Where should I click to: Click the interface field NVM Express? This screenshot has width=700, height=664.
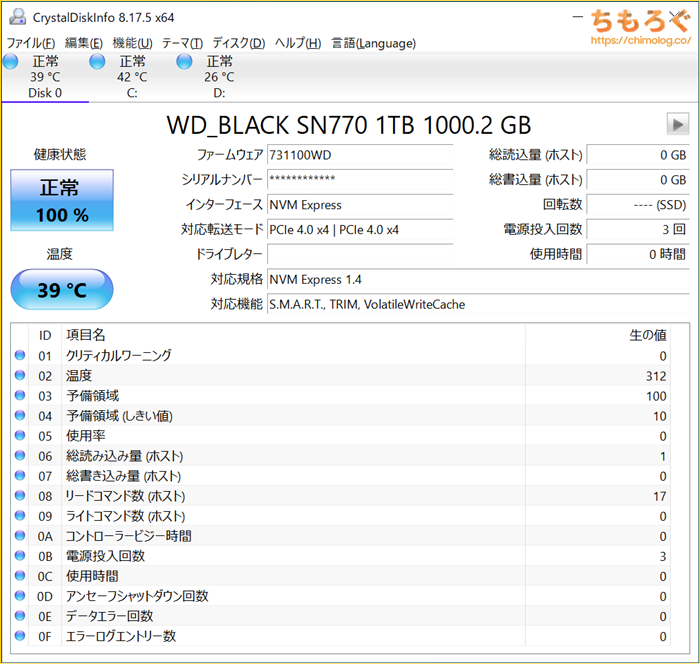[x=360, y=205]
